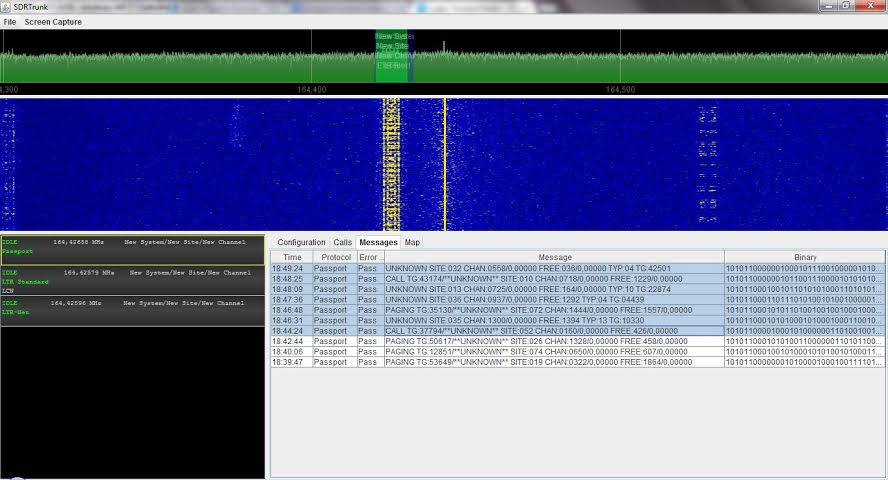This screenshot has width=888, height=480.
Task: Click the PAGING TG:35130 message cell
Action: (x=554, y=310)
